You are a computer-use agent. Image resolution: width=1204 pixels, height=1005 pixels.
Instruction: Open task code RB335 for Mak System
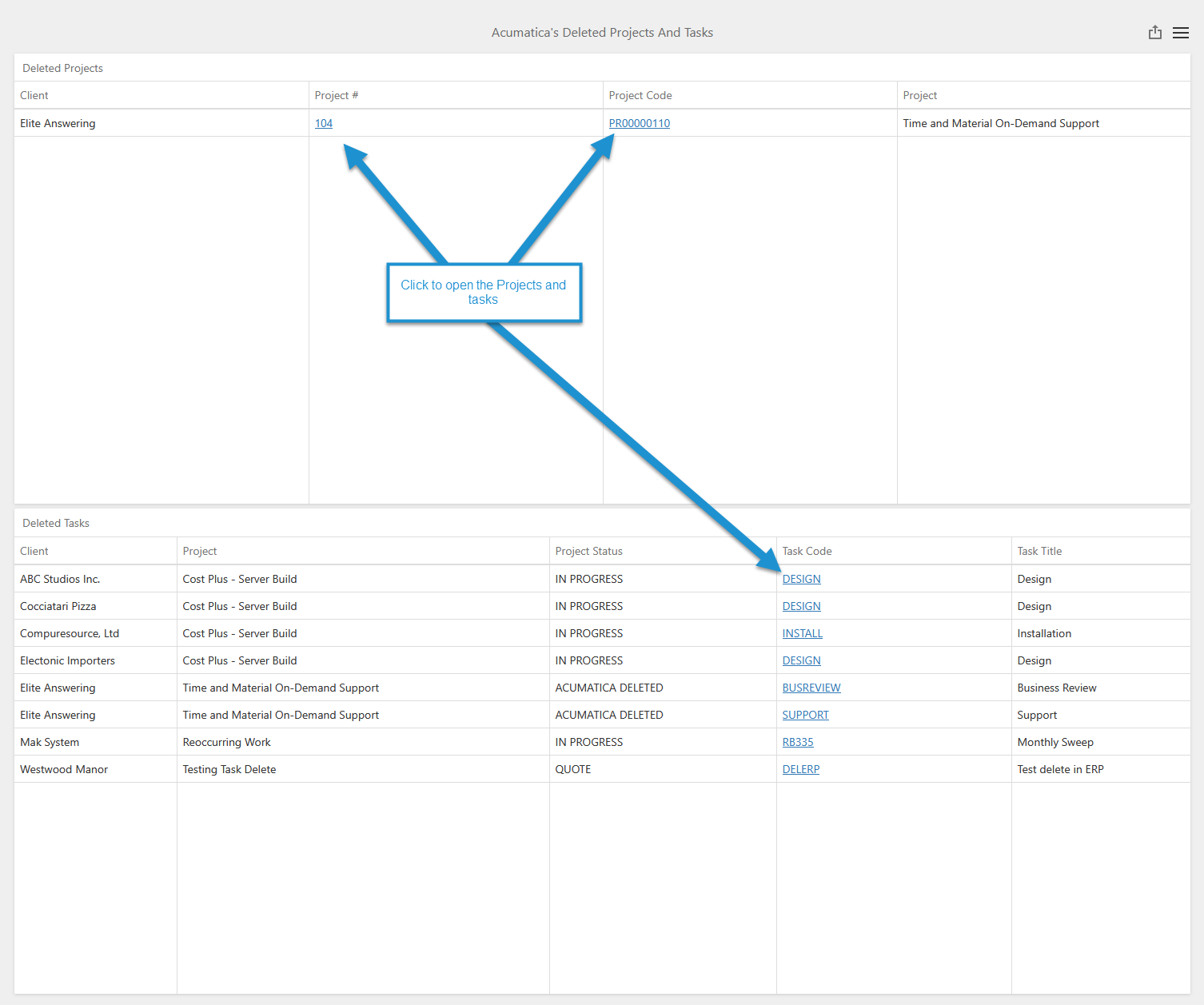point(797,742)
